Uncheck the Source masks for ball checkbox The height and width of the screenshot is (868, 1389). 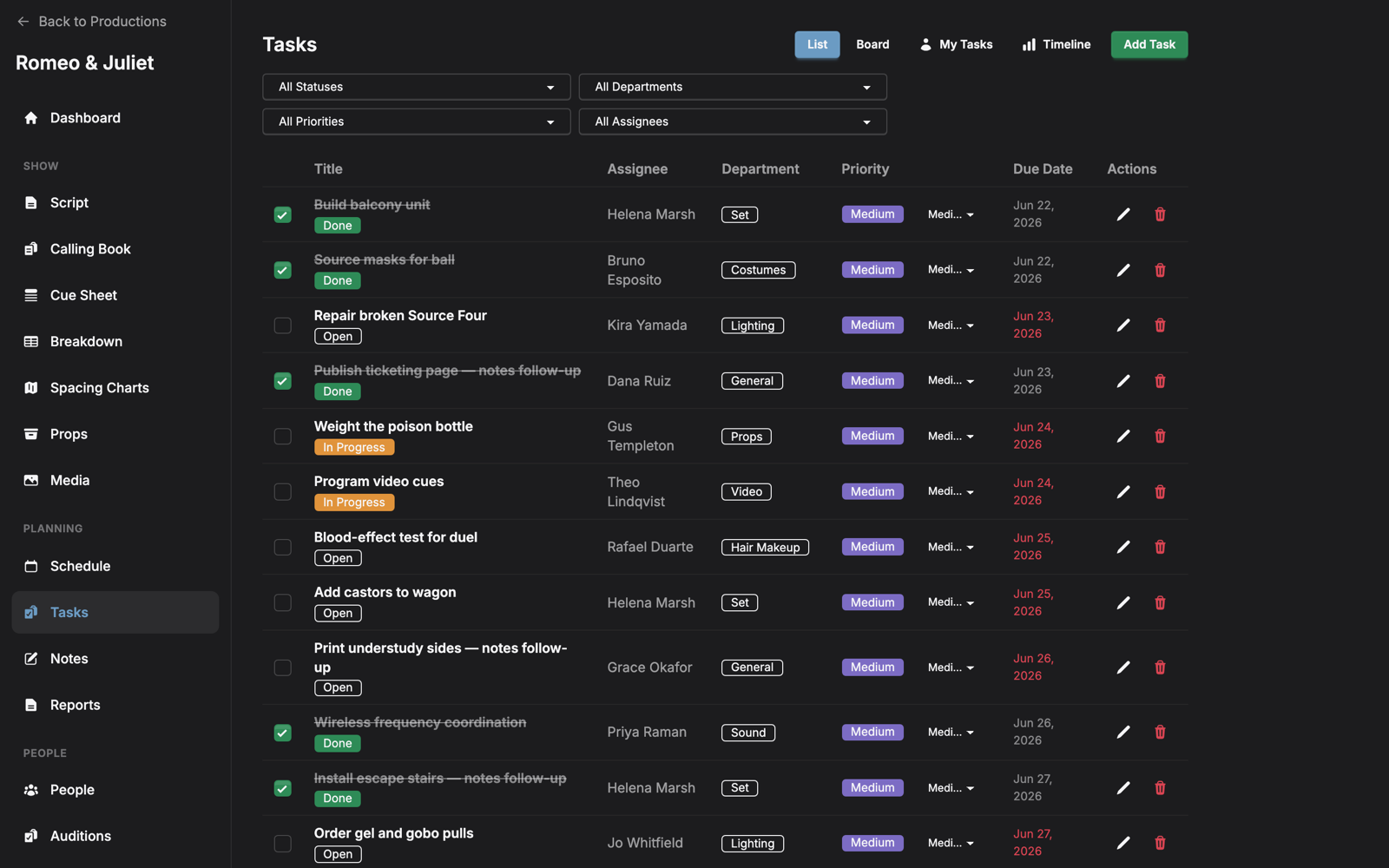pos(283,270)
